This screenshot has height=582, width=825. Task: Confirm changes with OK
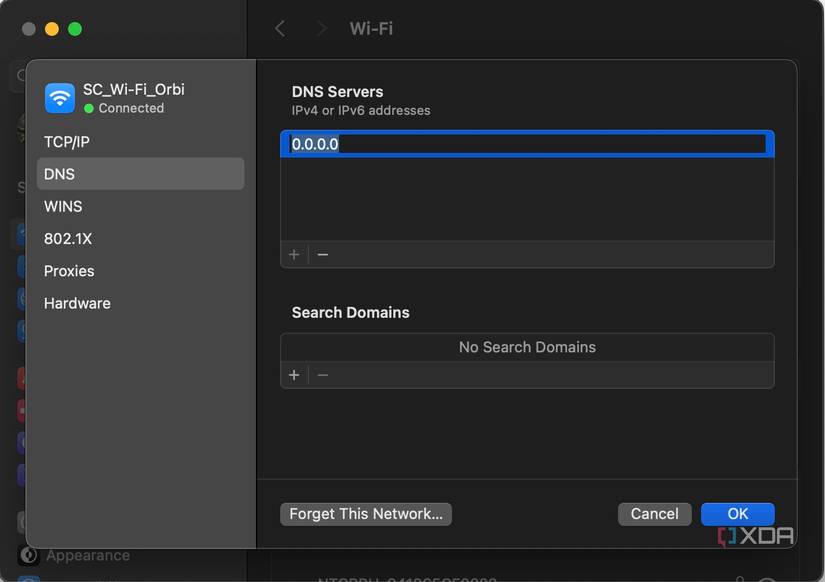point(738,513)
